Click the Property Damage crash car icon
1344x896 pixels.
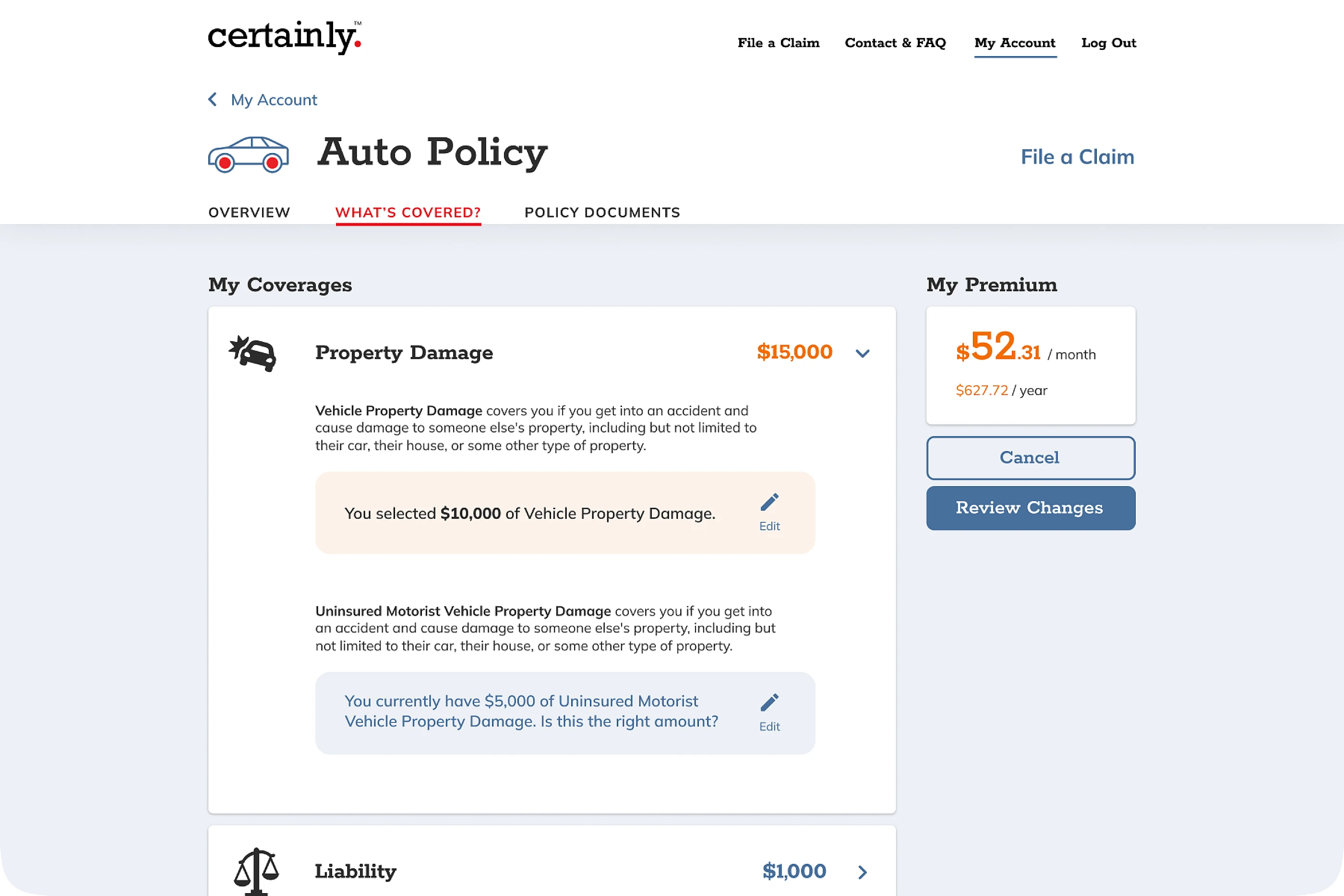point(252,353)
